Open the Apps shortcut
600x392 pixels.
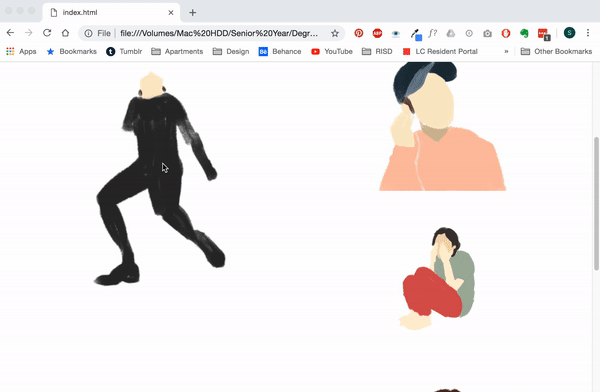[x=21, y=51]
